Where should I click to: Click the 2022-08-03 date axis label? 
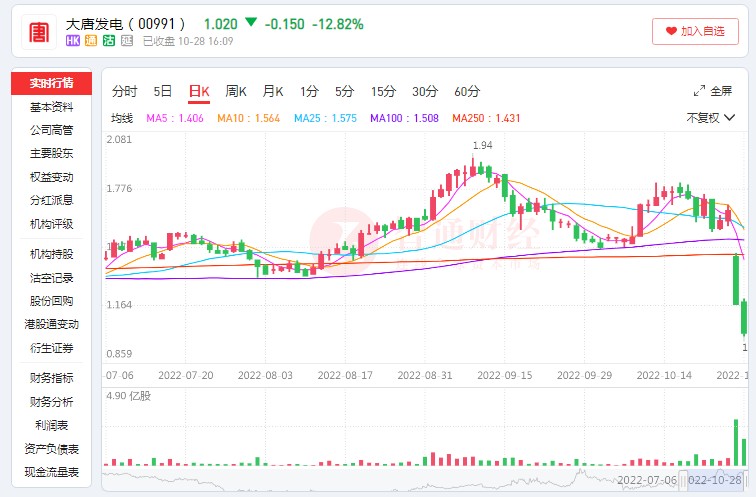[x=265, y=375]
